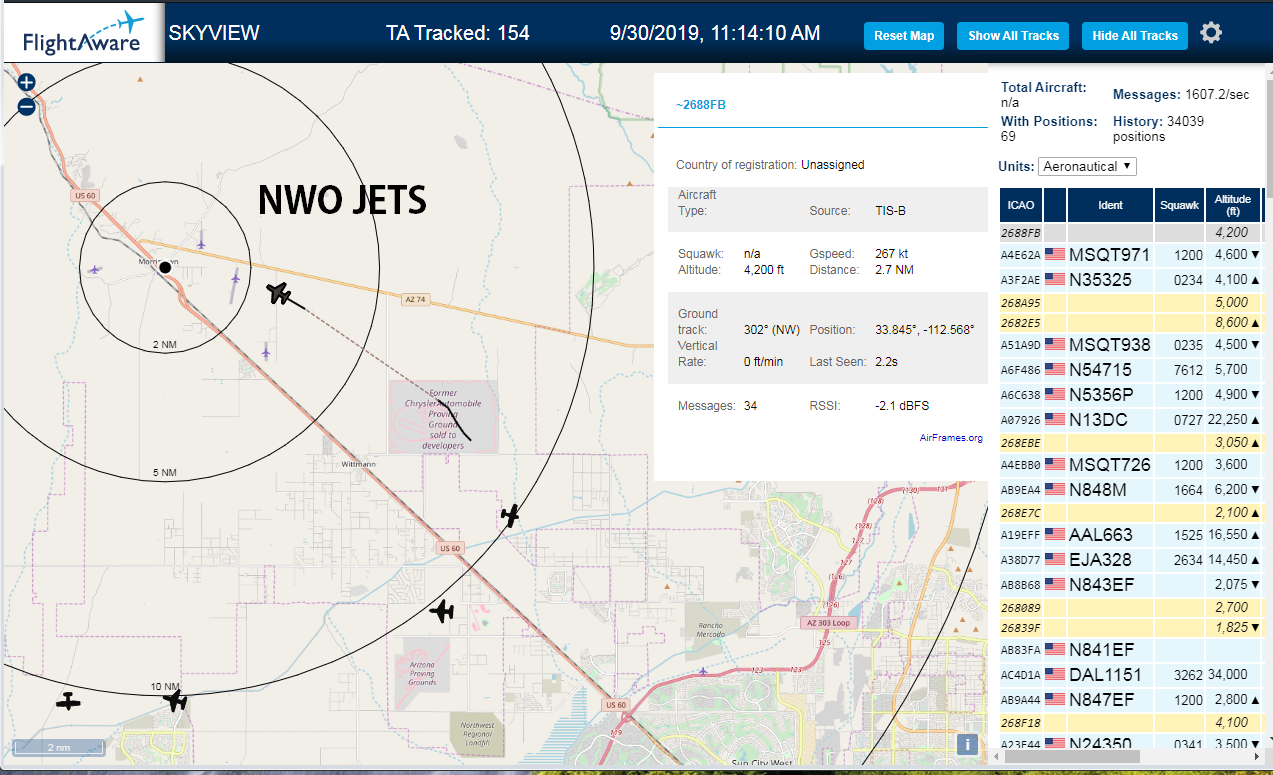Click the SKYVIEW title text
The height and width of the screenshot is (775, 1273).
point(214,33)
